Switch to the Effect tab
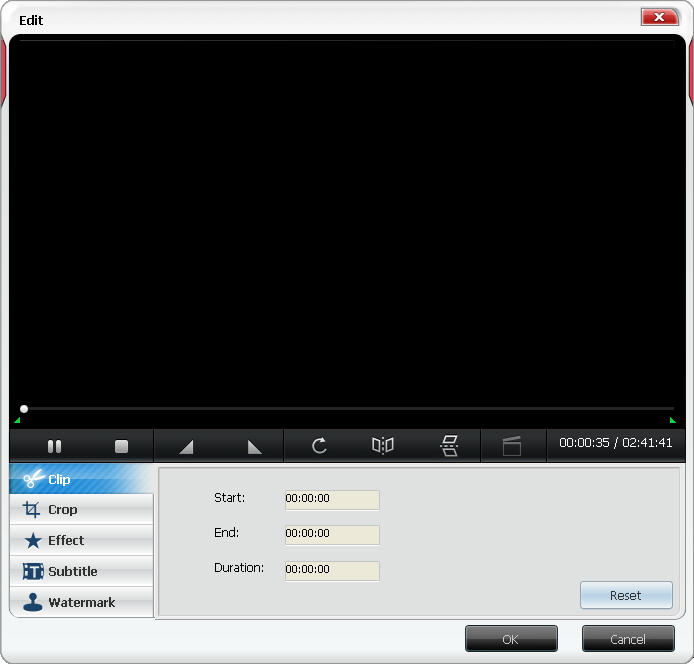 (81, 540)
